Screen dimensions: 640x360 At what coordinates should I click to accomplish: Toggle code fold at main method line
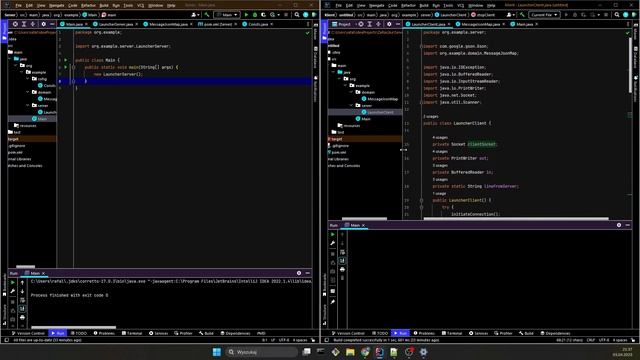[73, 67]
